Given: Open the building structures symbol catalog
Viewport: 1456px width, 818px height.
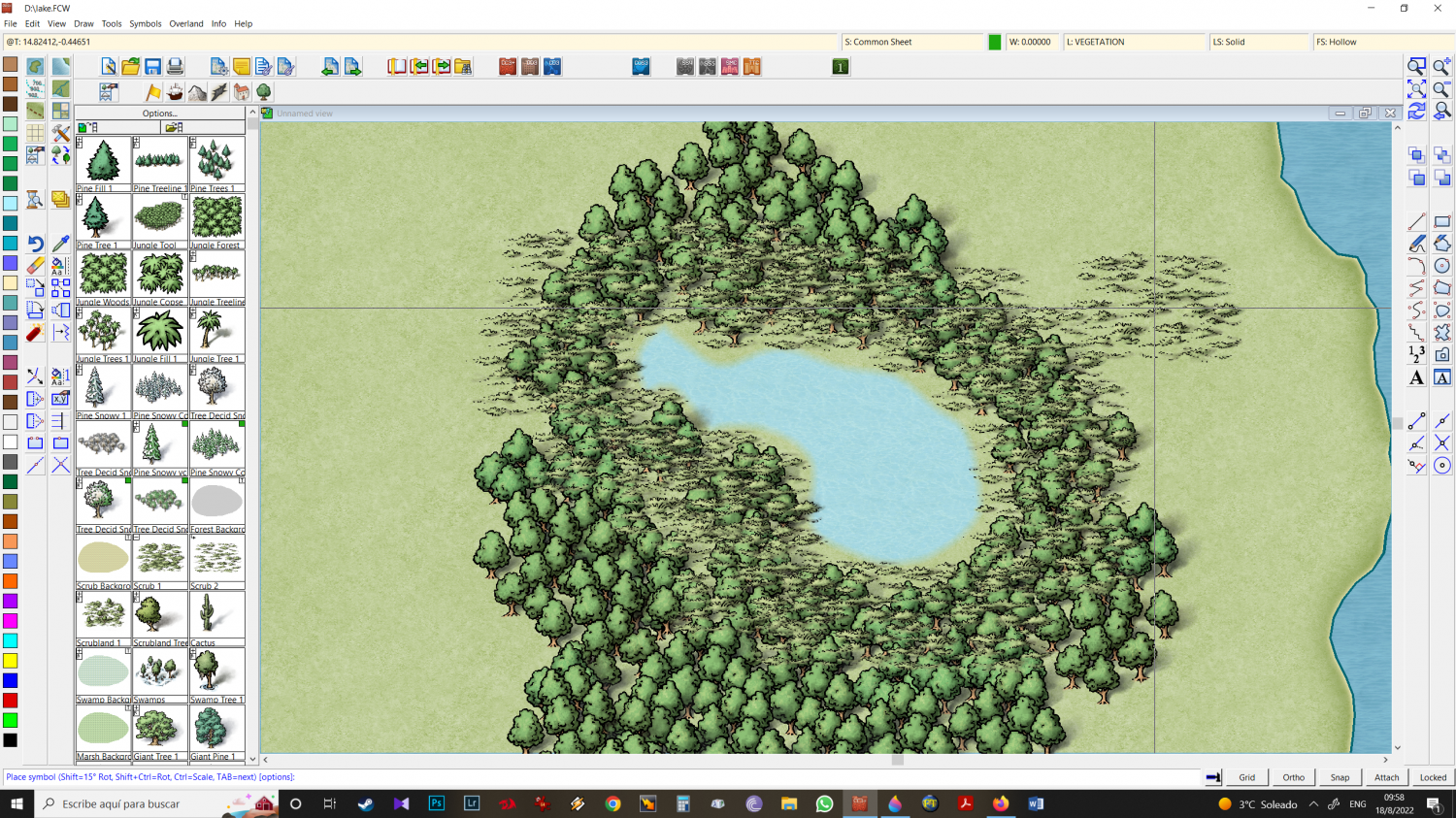Looking at the screenshot, I should [x=242, y=92].
